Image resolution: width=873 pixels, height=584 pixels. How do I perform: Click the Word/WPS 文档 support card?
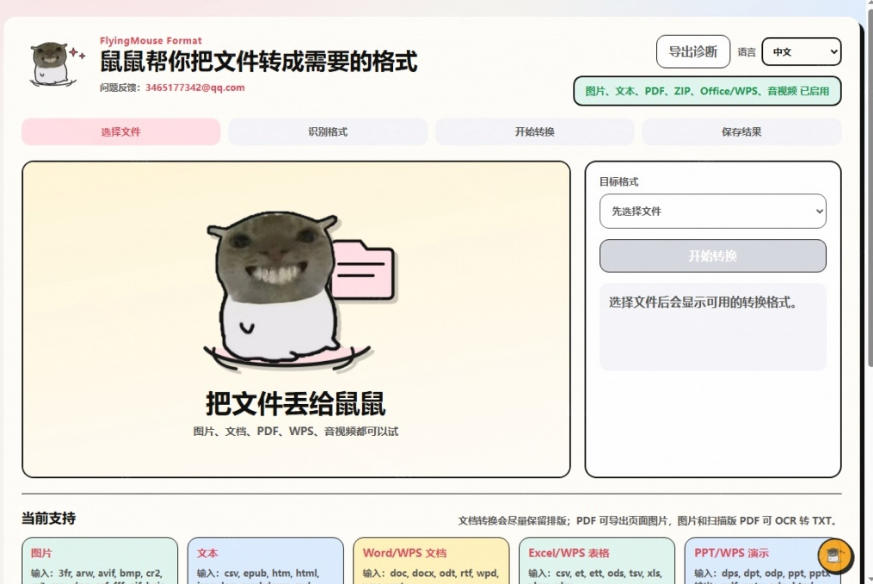(x=431, y=561)
